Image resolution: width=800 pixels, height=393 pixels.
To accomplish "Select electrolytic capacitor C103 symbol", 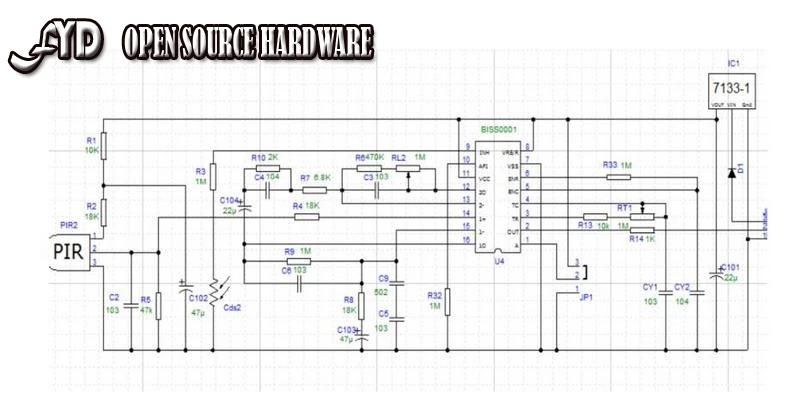I will (x=362, y=335).
